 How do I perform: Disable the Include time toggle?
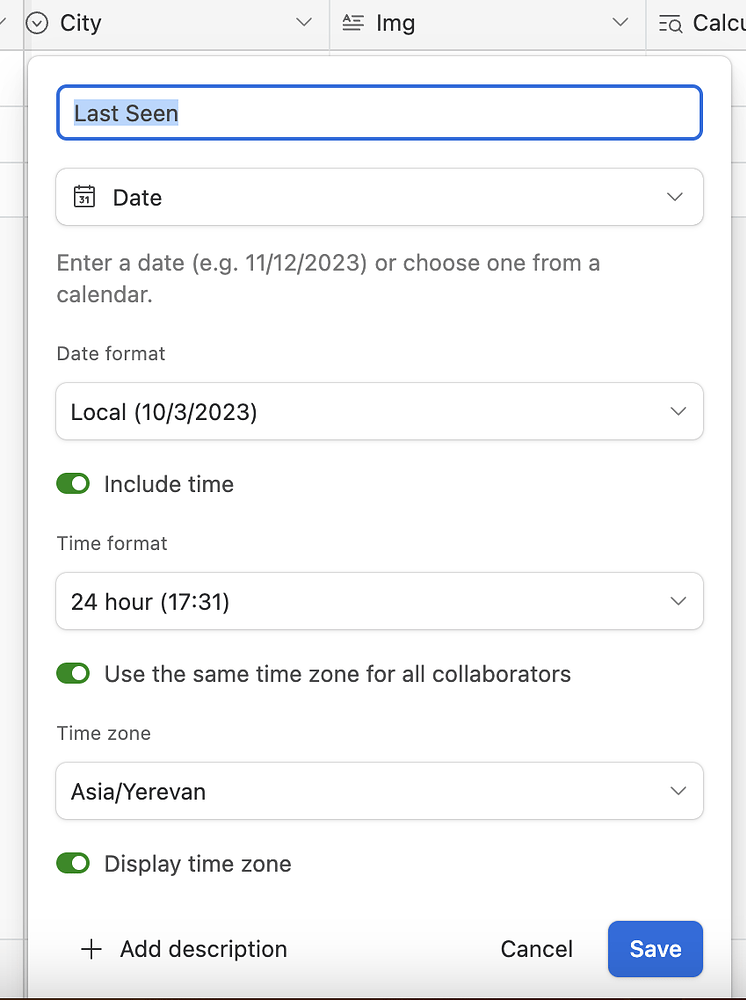(73, 483)
